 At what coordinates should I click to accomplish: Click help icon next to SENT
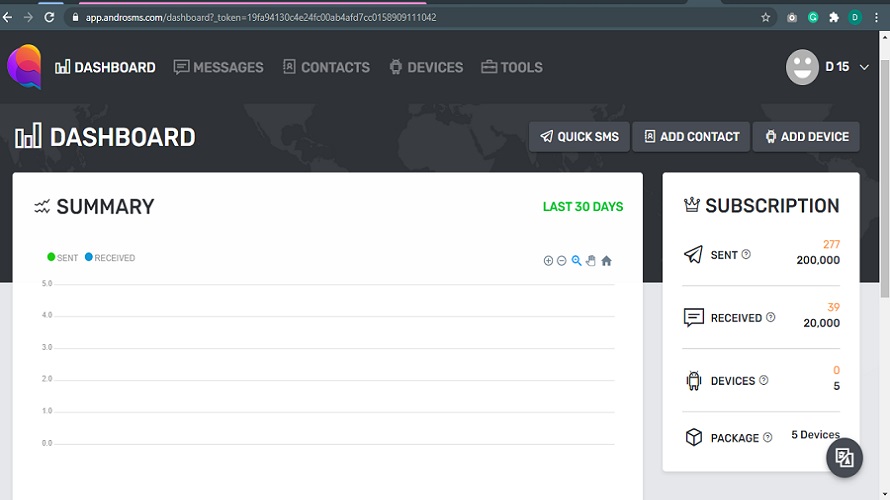746,254
